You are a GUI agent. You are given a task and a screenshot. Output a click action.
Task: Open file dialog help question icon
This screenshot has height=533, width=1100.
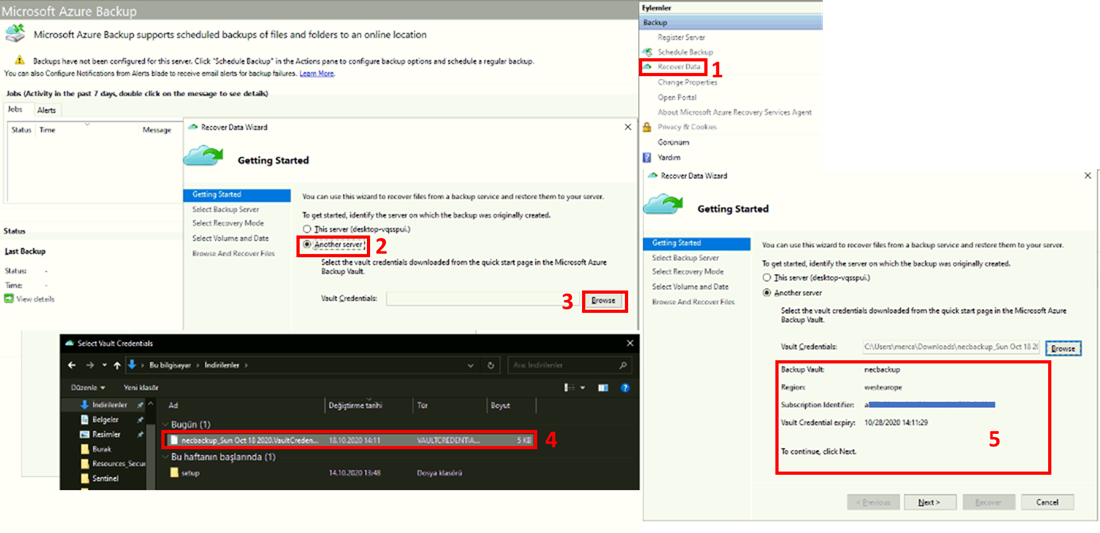coord(625,387)
